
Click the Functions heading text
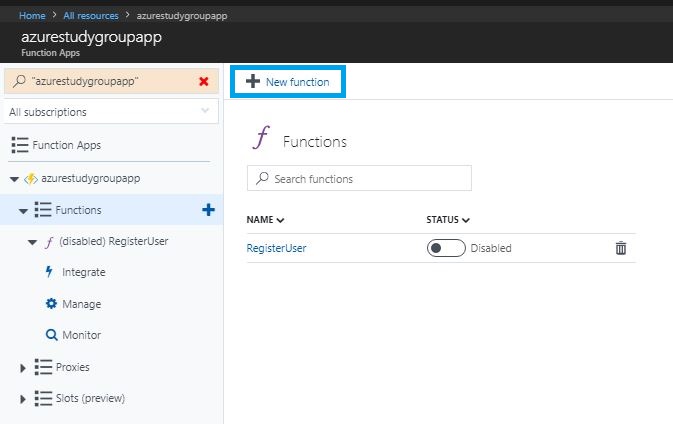pos(315,142)
